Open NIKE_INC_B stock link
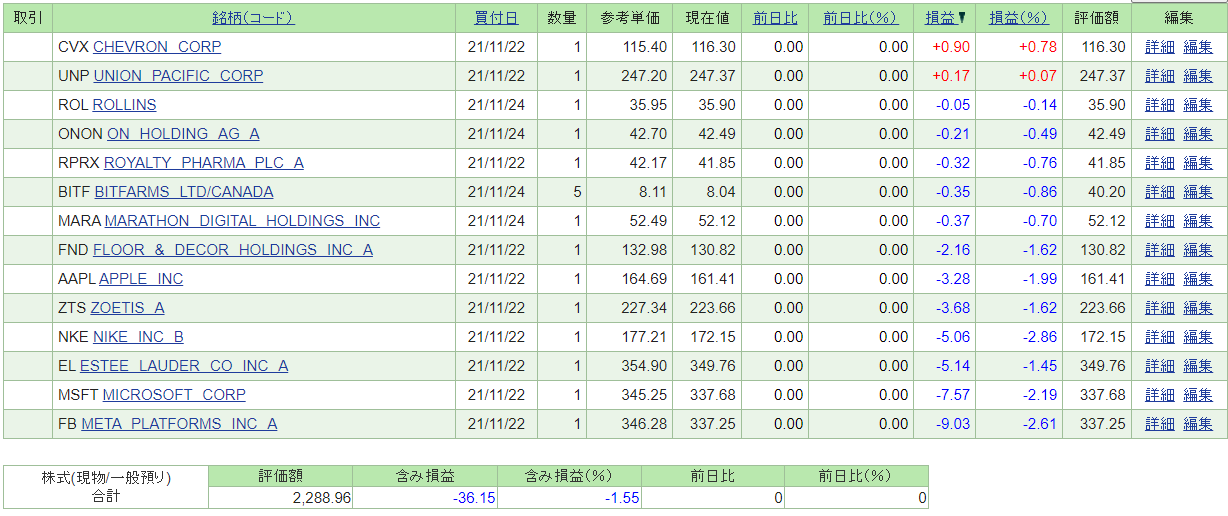This screenshot has height=516, width=1228. pyautogui.click(x=138, y=337)
